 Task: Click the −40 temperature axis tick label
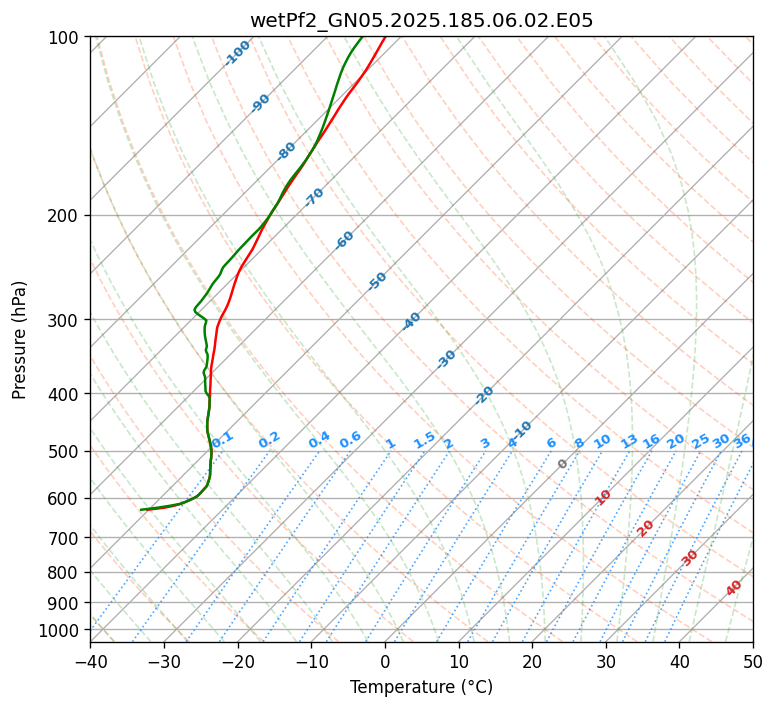[90, 661]
